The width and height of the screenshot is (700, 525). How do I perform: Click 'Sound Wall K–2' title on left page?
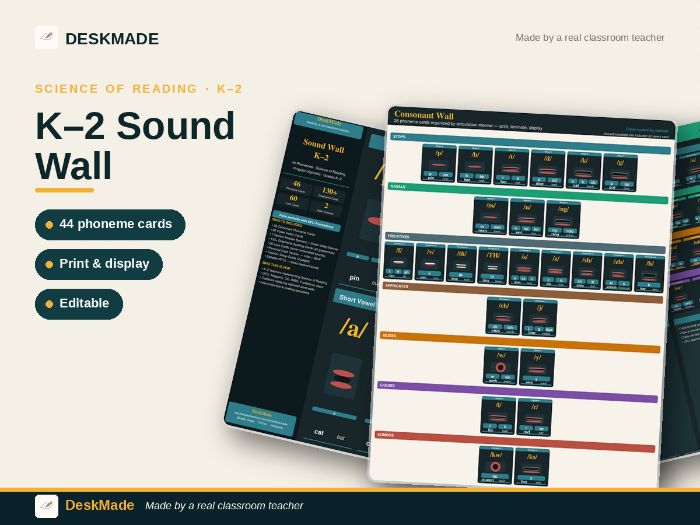(323, 150)
